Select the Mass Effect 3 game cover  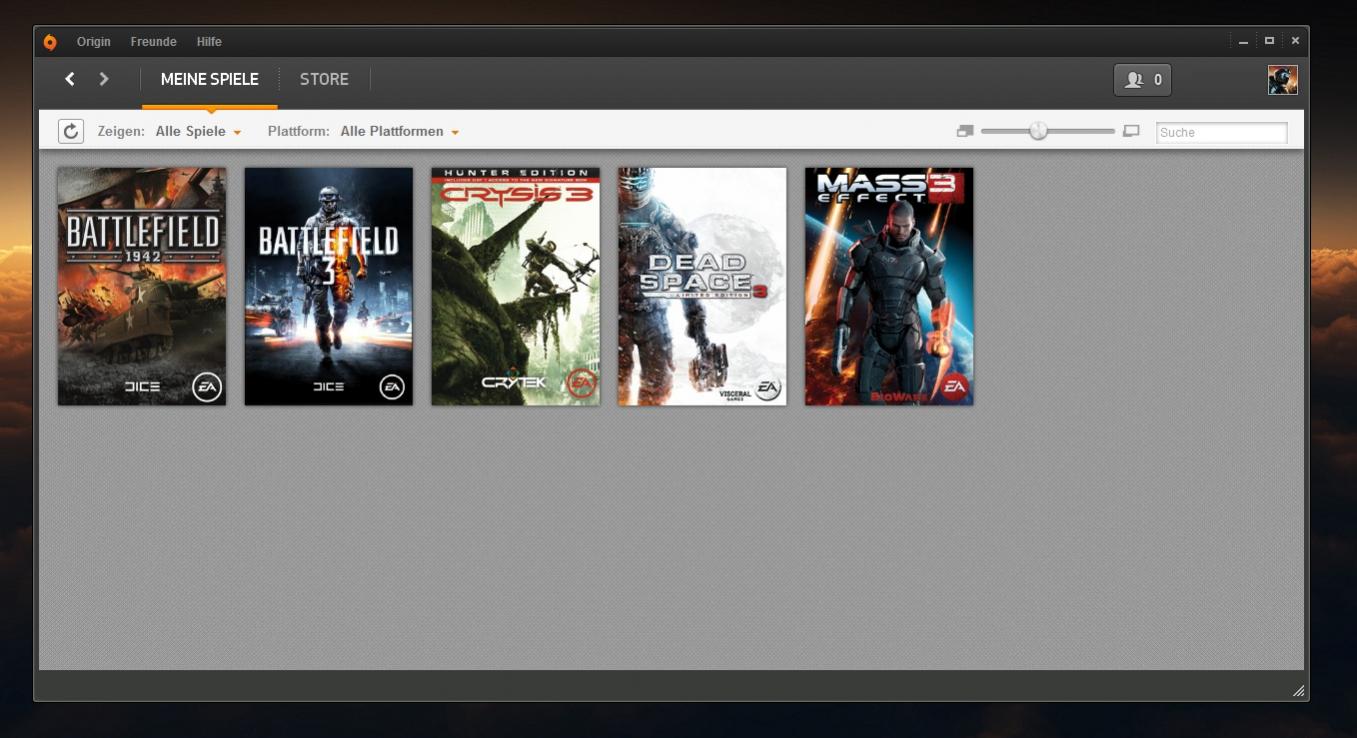pyautogui.click(x=889, y=286)
